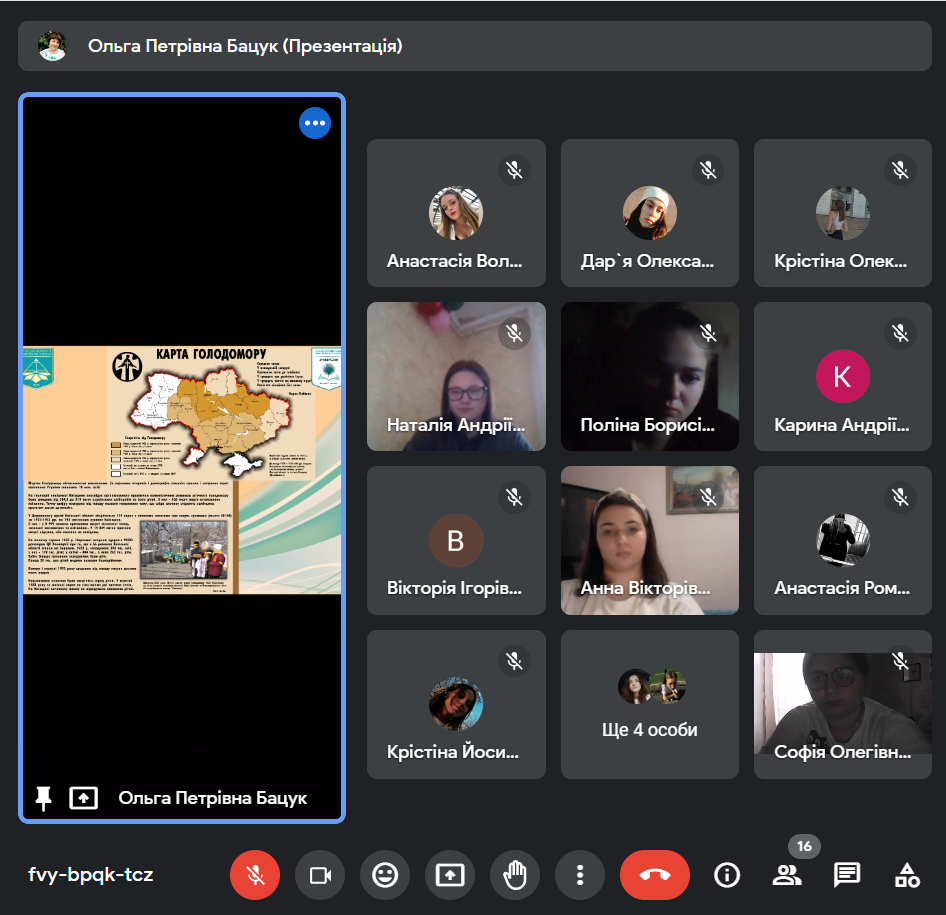Image resolution: width=946 pixels, height=915 pixels.
Task: Select the Вікторія Ігорів... participant tile
Action: (456, 540)
